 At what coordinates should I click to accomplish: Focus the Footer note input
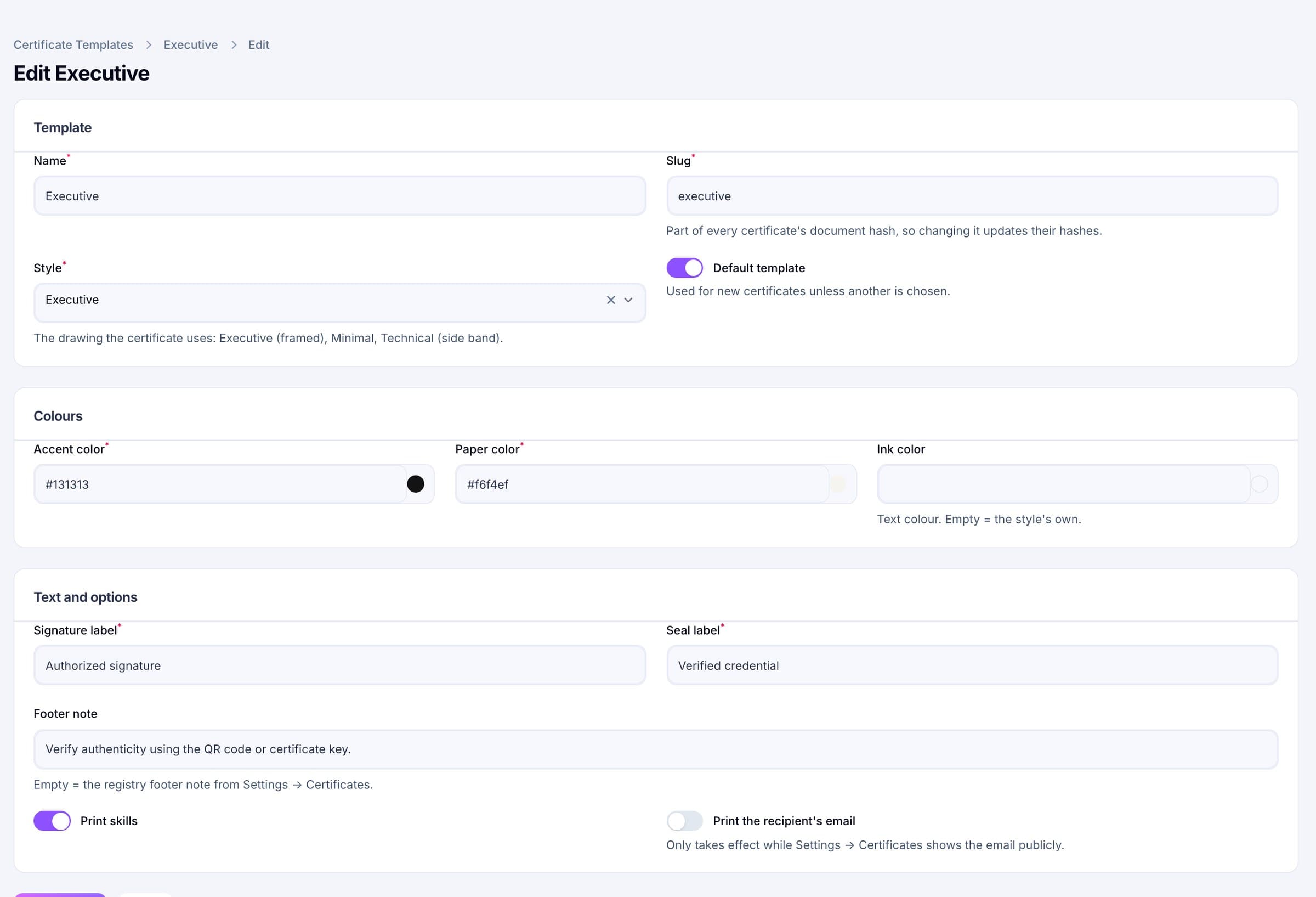click(x=656, y=749)
